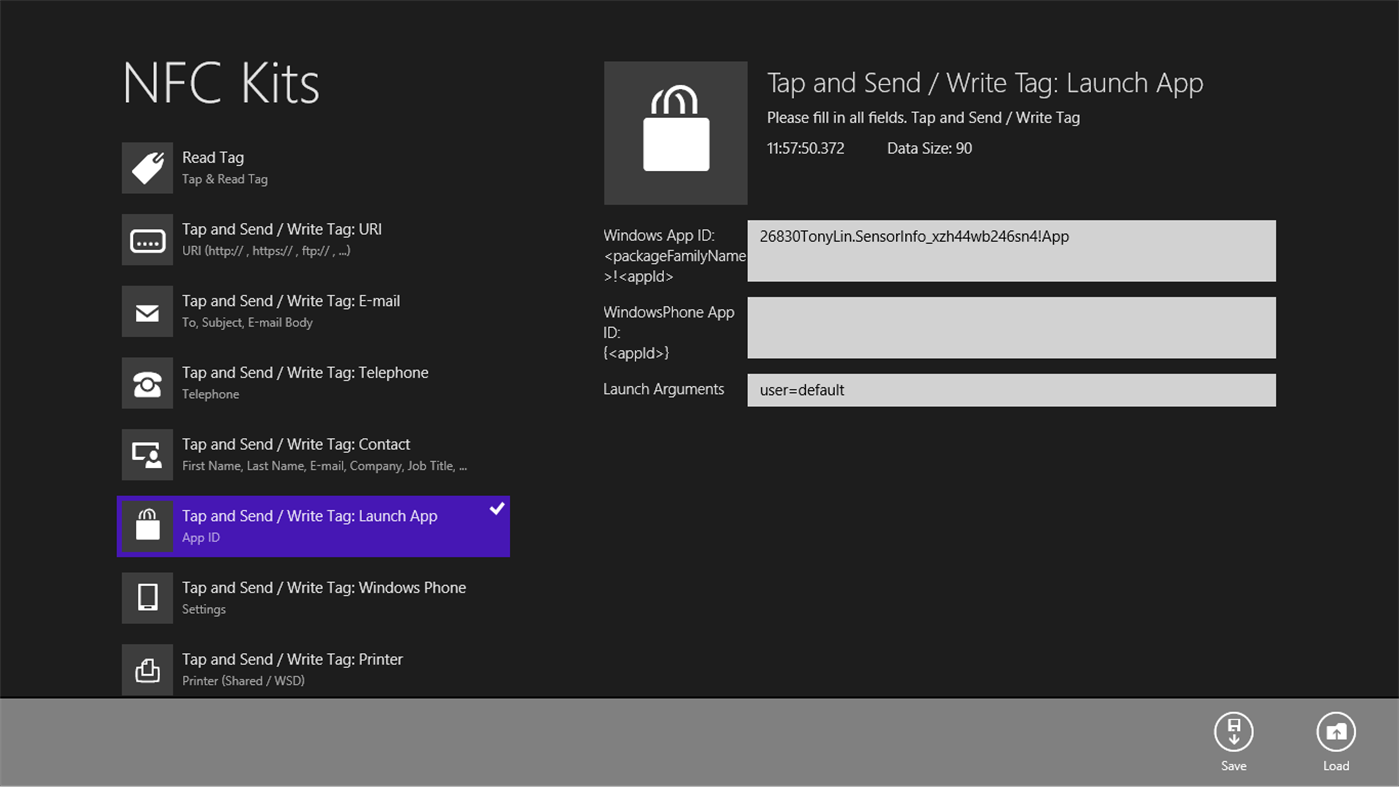
Task: Click the large lock tile in the detail header
Action: [675, 132]
